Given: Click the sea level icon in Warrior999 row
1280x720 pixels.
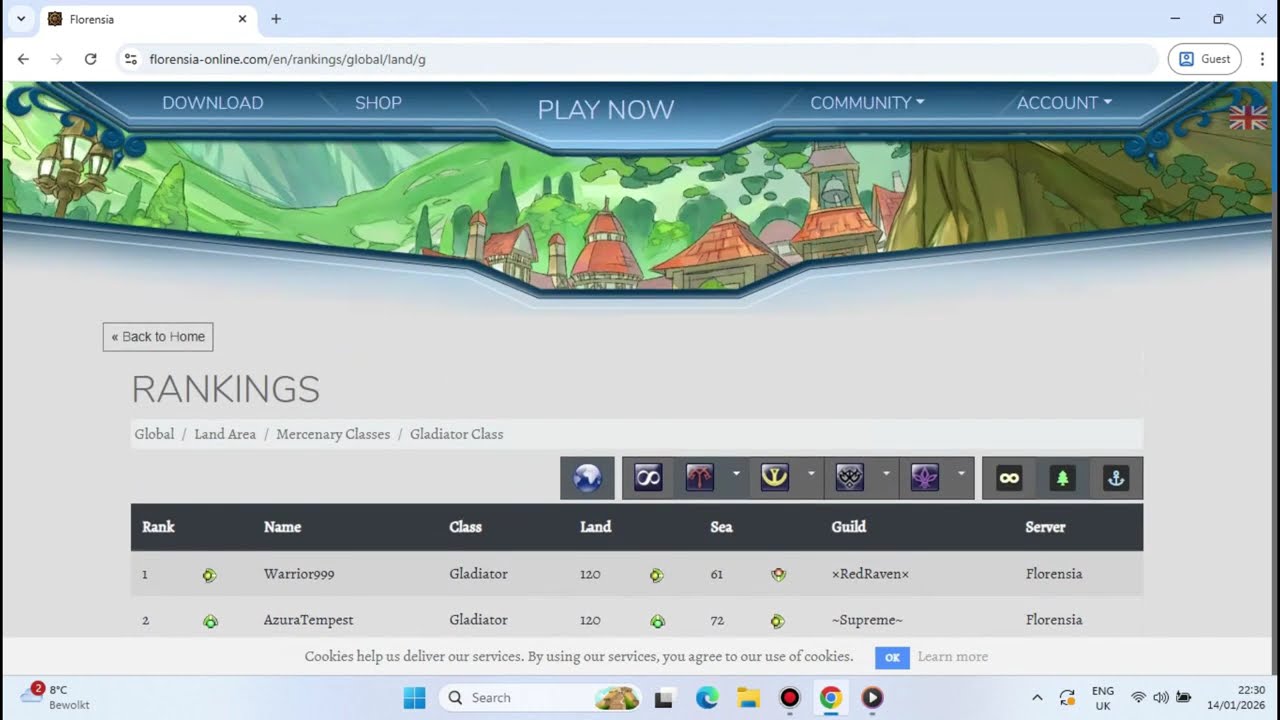Looking at the screenshot, I should click(778, 575).
